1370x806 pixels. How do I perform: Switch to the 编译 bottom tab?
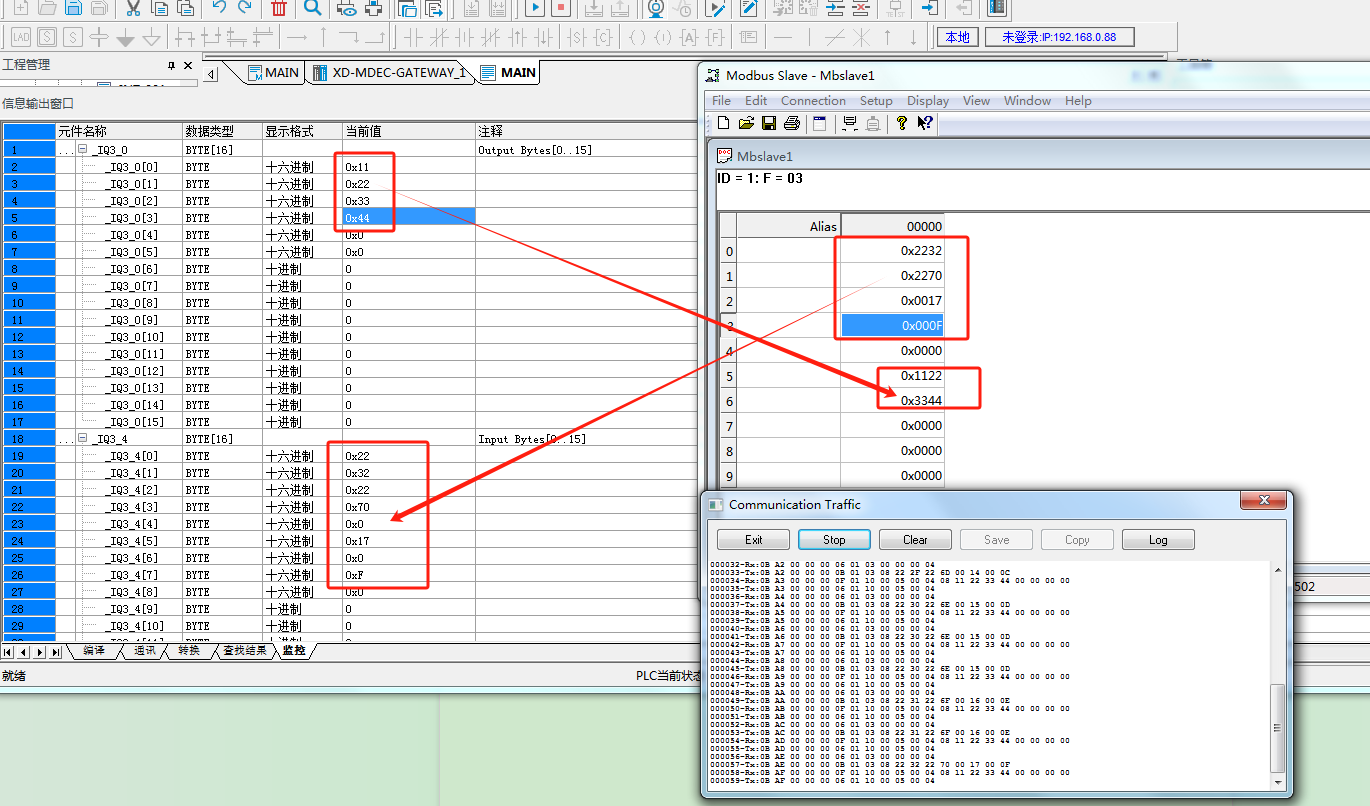[94, 651]
